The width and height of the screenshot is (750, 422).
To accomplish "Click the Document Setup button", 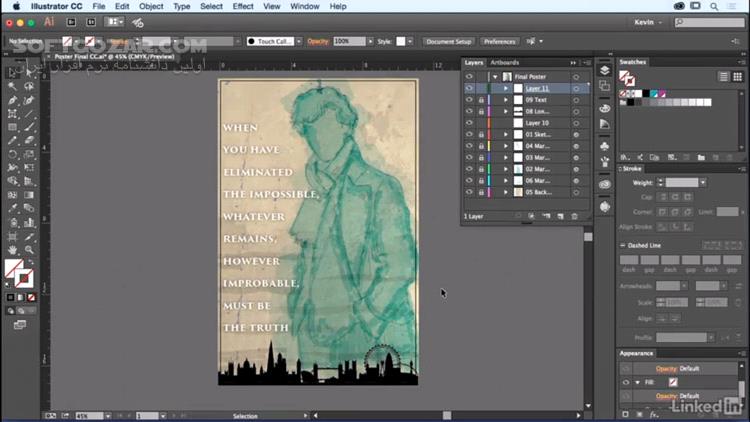I will 449,42.
